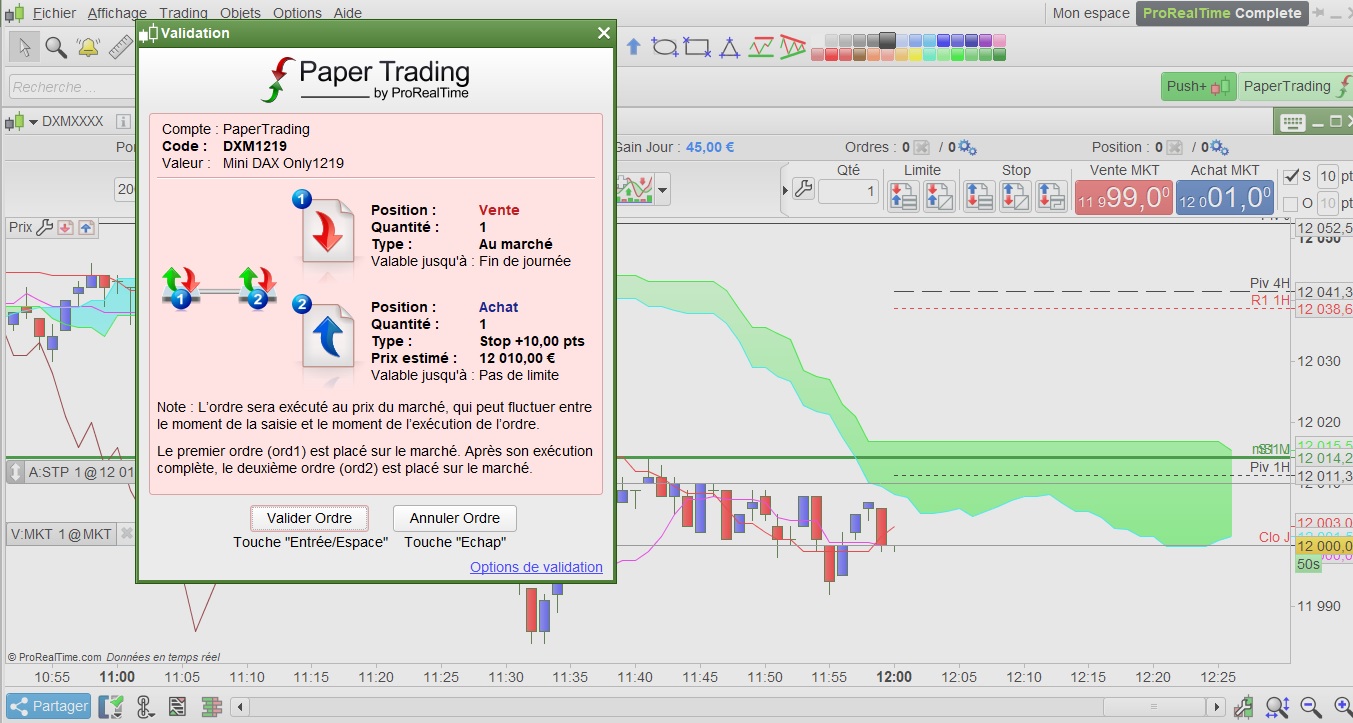This screenshot has width=1353, height=723.
Task: Open the on-screen keyboard icon
Action: click(1292, 122)
